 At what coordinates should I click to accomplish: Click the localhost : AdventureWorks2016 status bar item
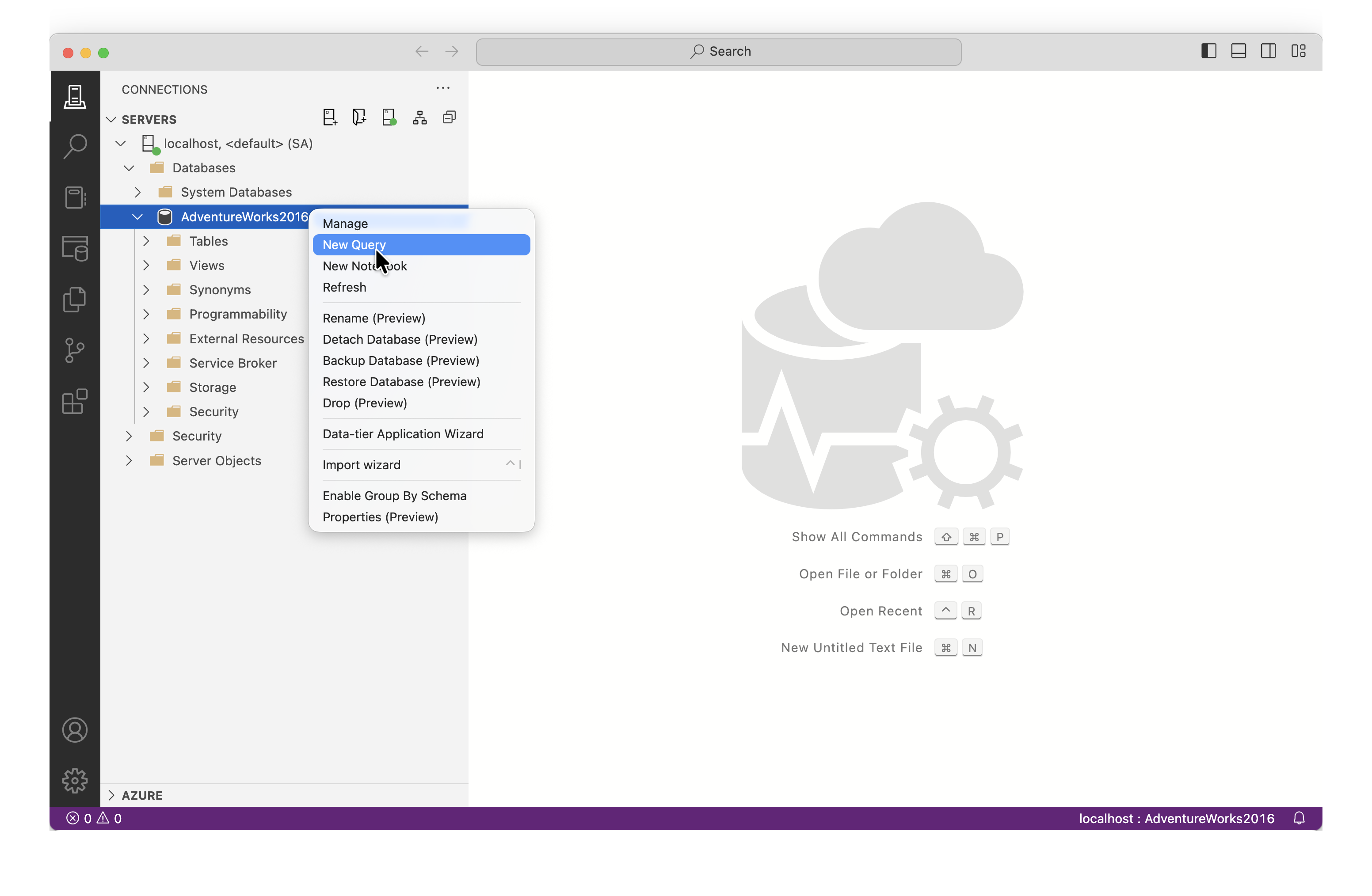[1176, 818]
